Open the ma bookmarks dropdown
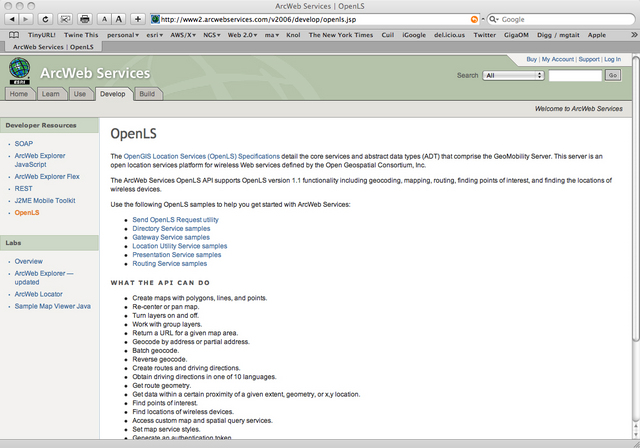 (x=272, y=35)
